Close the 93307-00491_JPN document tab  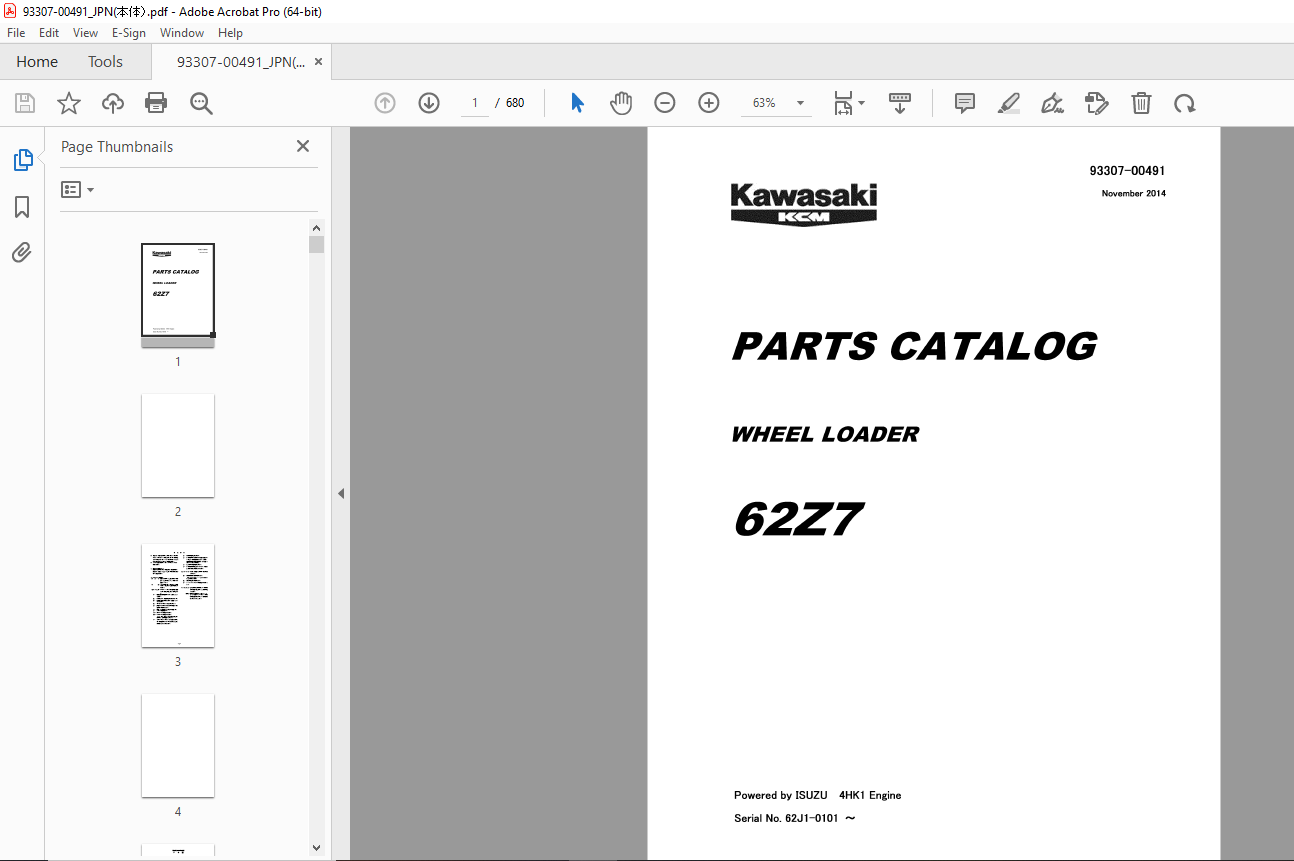pos(318,62)
